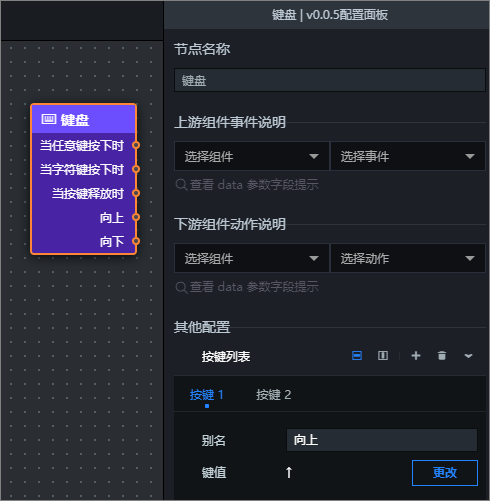Switch 按键列表 to column layout view icon

point(383,356)
